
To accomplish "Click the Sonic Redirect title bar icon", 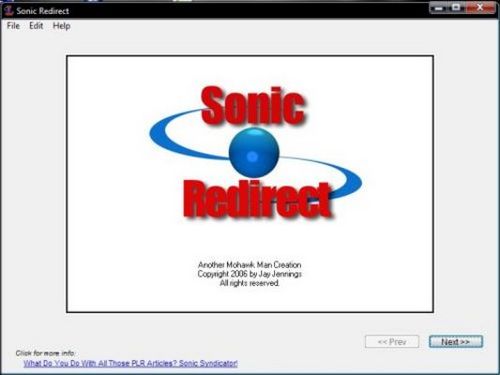I will (8, 11).
